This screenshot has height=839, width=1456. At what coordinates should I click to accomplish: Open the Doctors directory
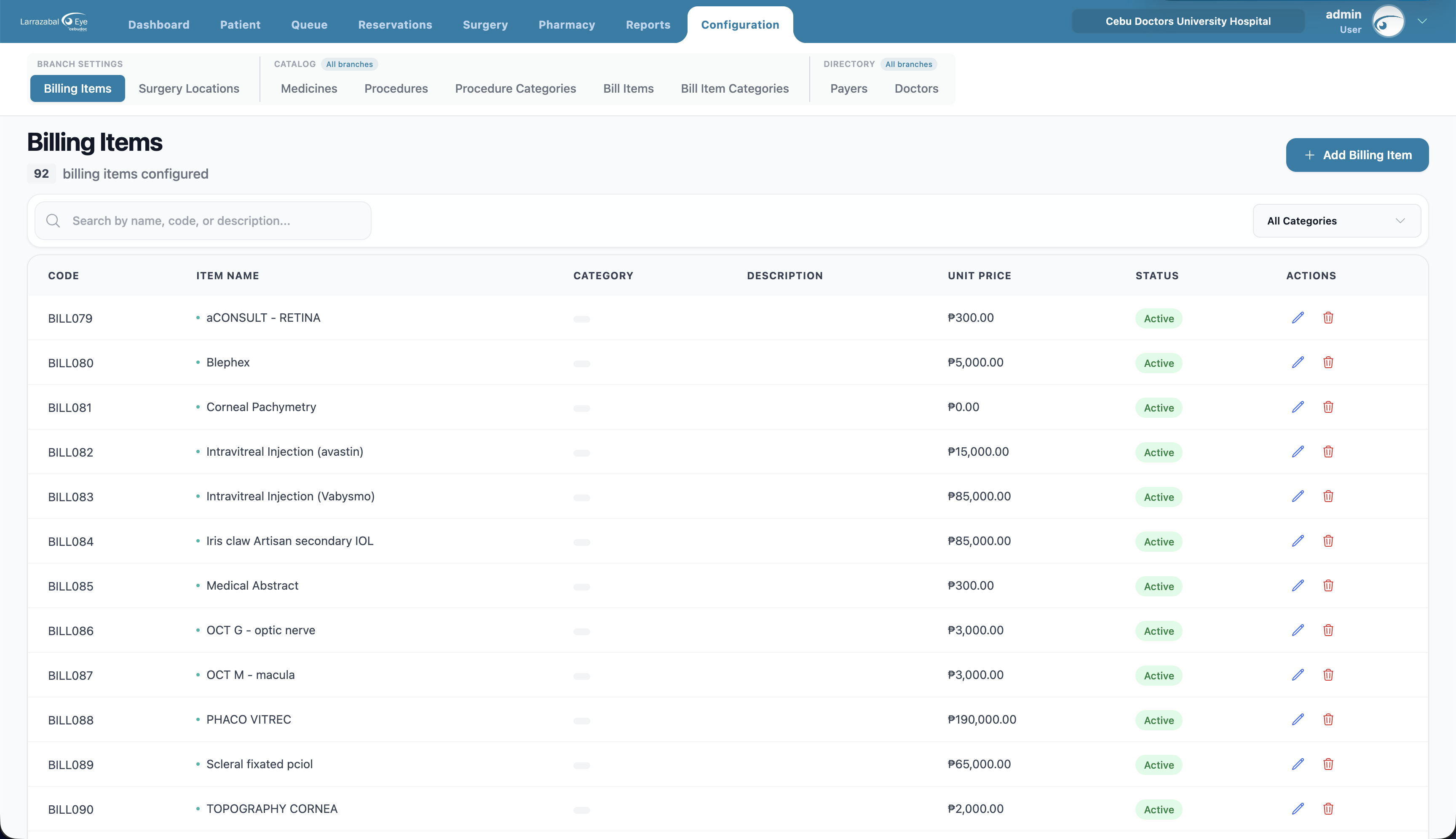tap(916, 88)
